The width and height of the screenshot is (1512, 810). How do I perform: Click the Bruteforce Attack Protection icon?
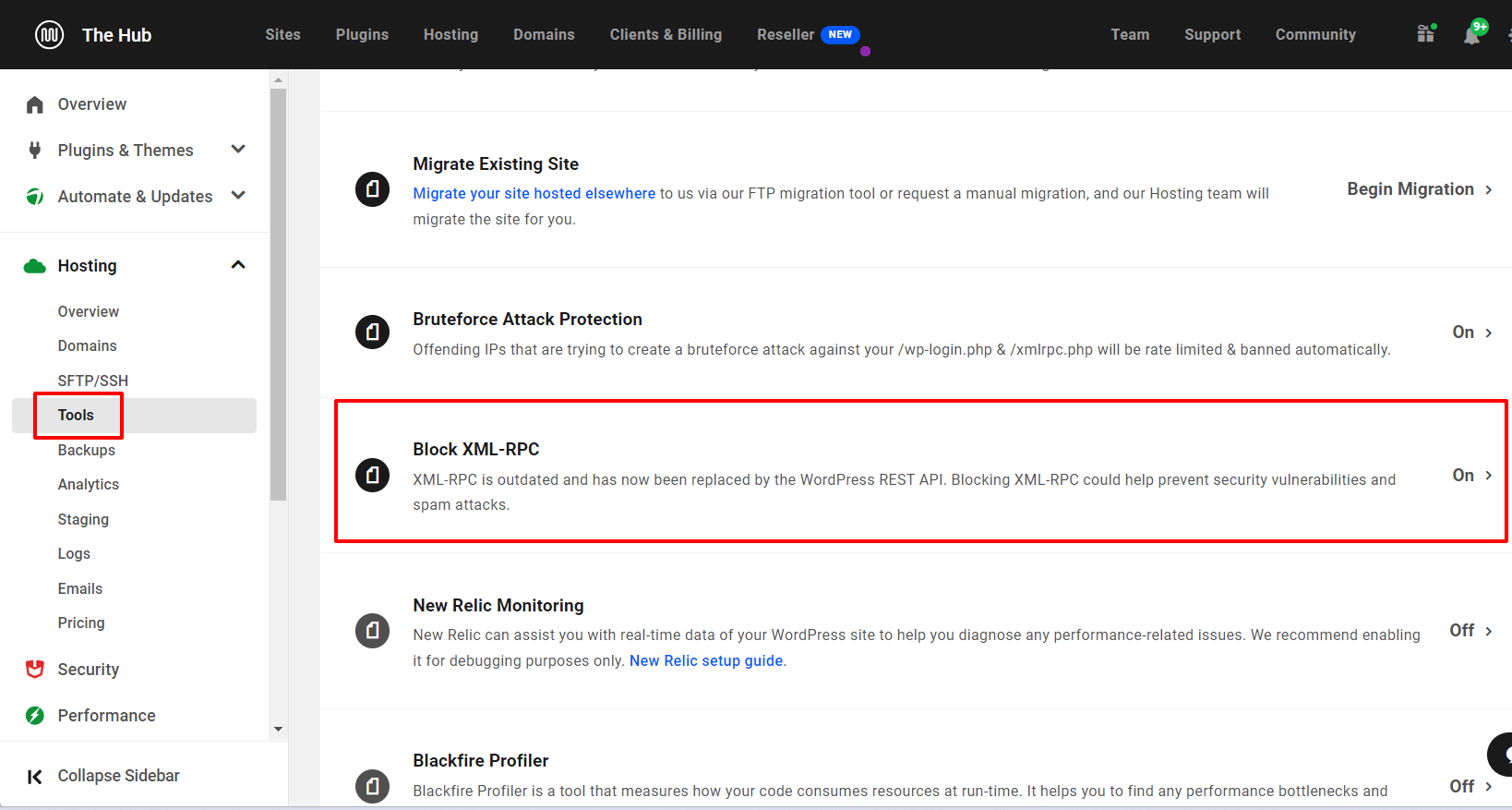[x=372, y=331]
